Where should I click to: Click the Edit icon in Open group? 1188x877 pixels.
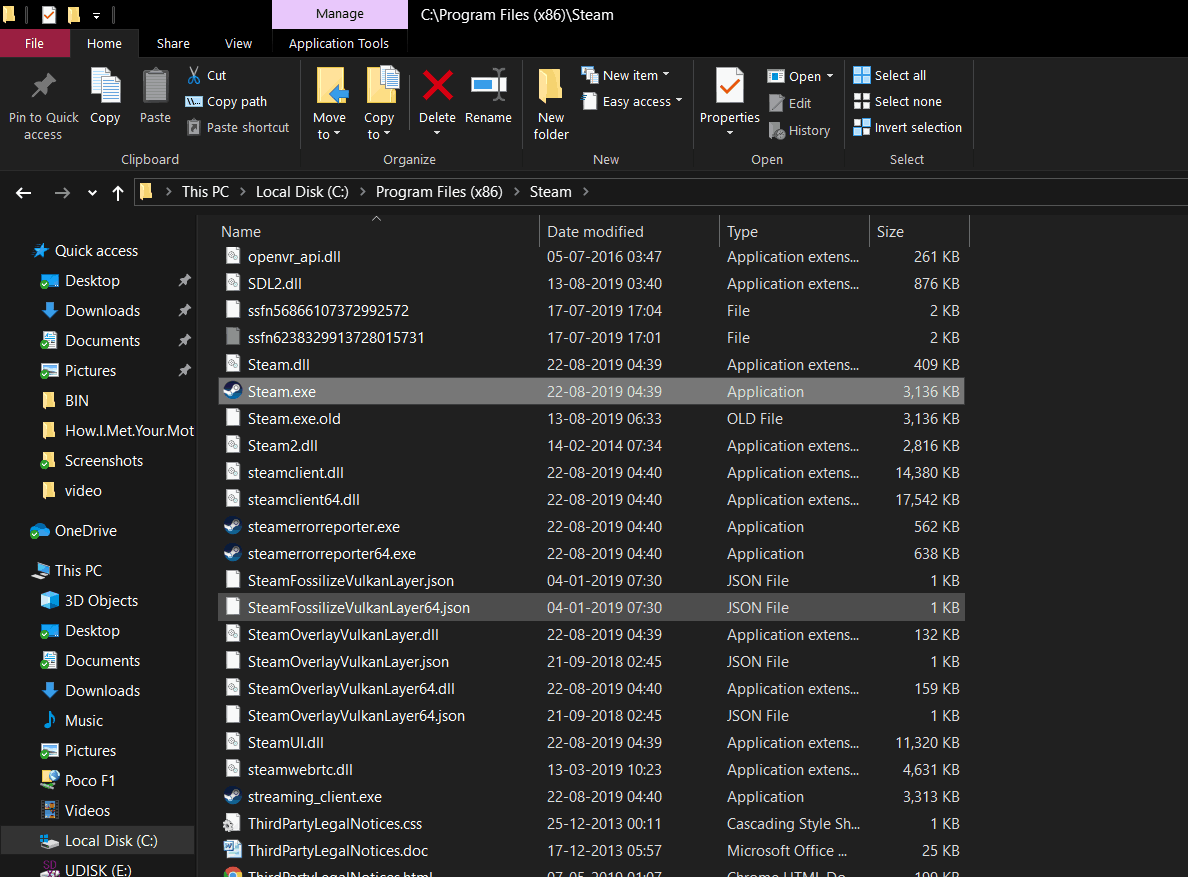point(777,103)
